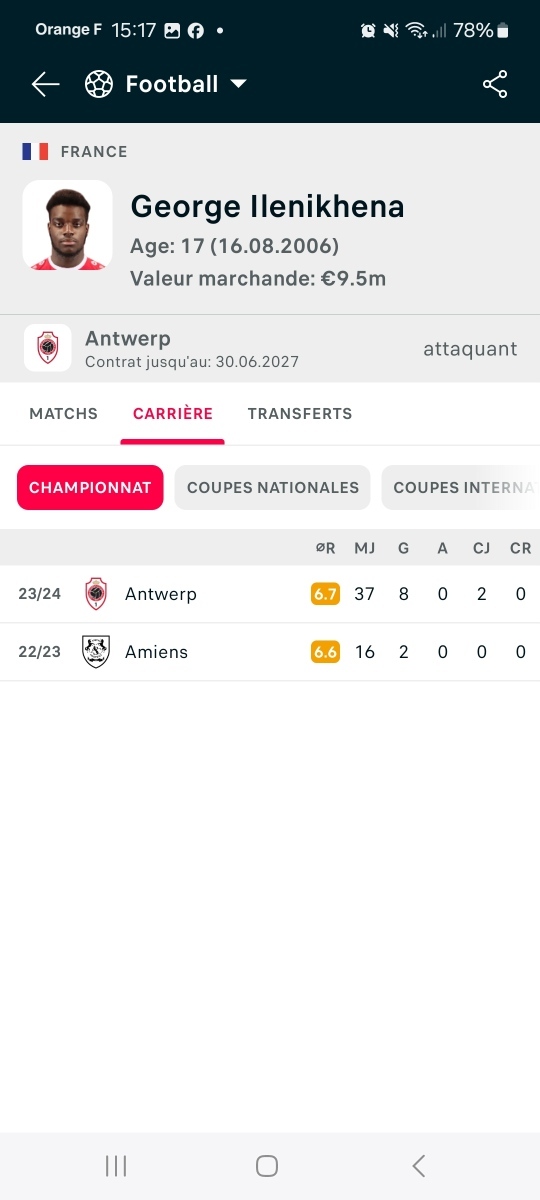Tap the French flag icon
Image resolution: width=540 pixels, height=1200 pixels.
tap(35, 152)
